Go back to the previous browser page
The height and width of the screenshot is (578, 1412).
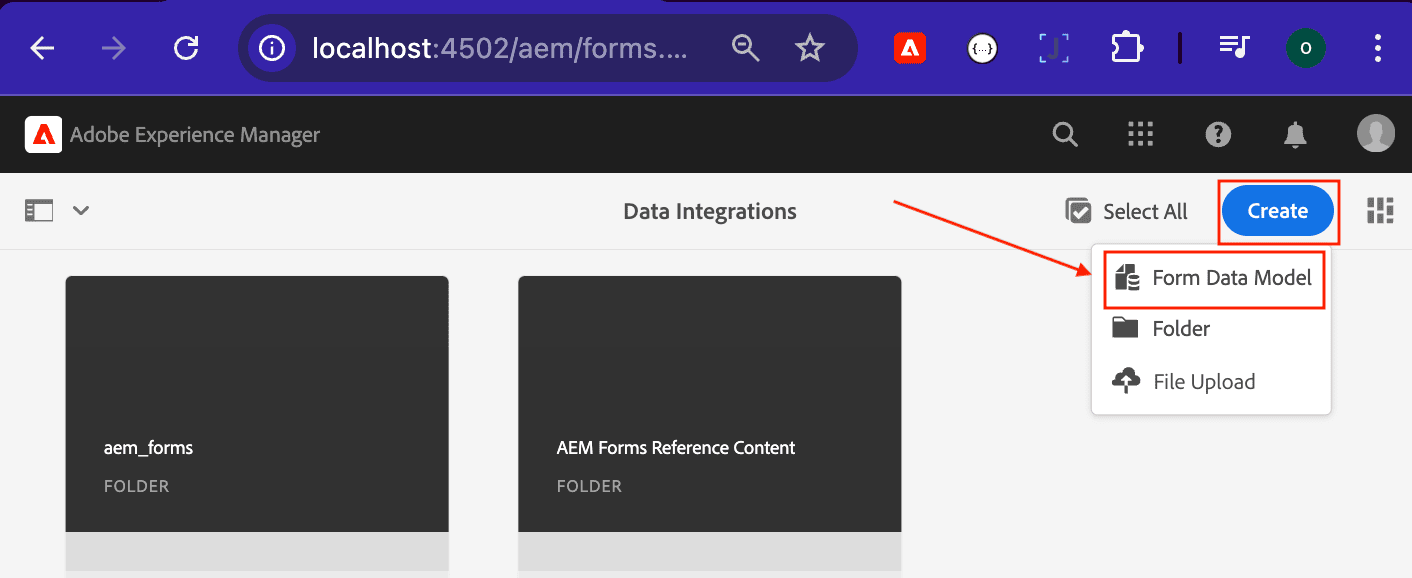tap(42, 48)
